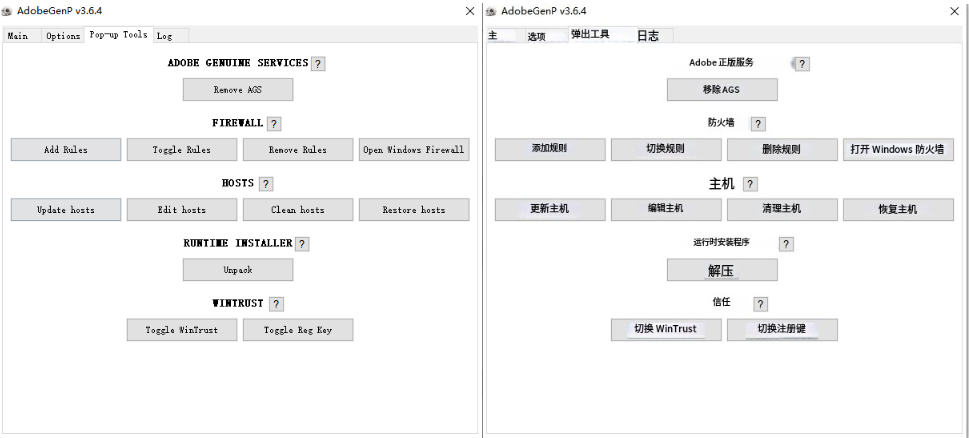Image resolution: width=969 pixels, height=438 pixels.
Task: Click Open Windows Firewall button
Action: tap(414, 150)
